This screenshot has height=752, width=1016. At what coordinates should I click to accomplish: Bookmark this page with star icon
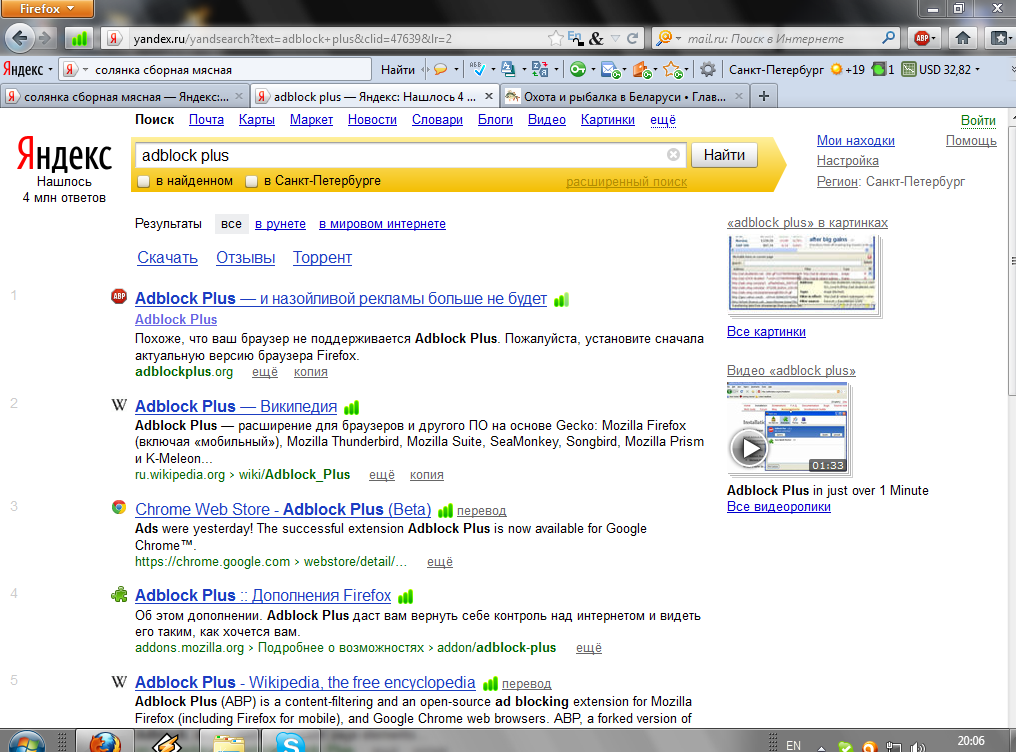556,39
